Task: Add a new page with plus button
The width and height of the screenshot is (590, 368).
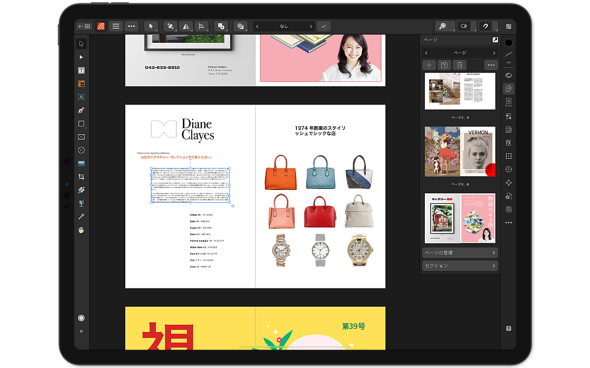Action: pyautogui.click(x=429, y=65)
